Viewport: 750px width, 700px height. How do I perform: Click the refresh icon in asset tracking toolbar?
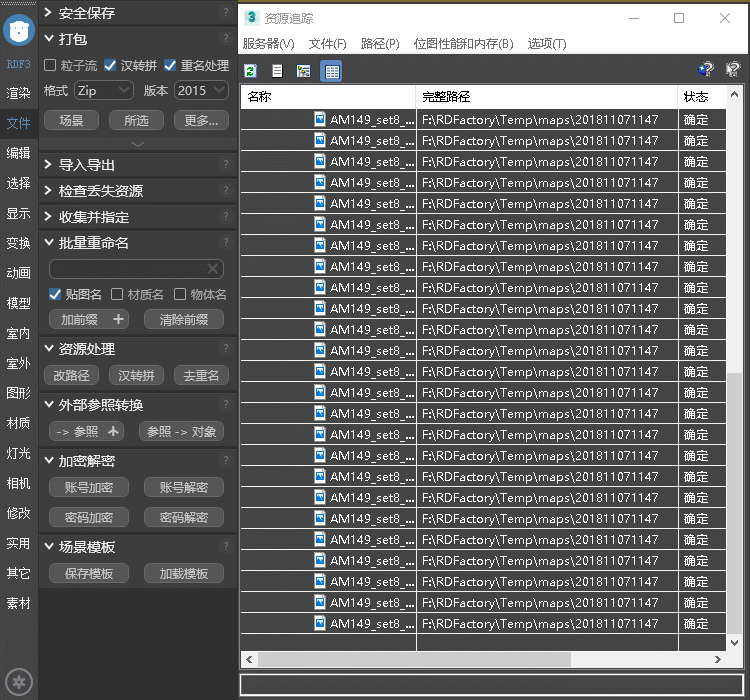250,71
